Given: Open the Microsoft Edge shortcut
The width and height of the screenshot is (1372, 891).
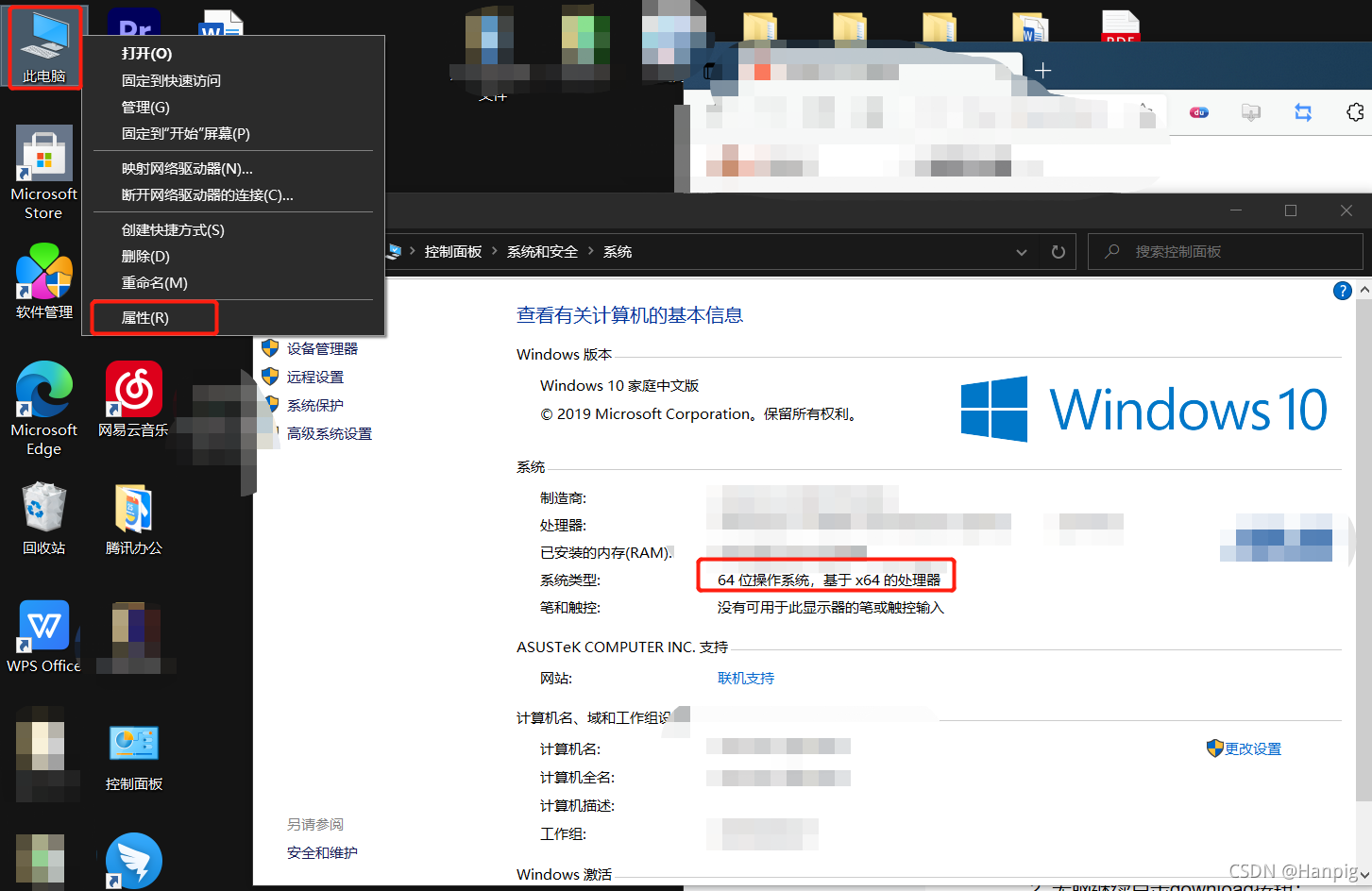Looking at the screenshot, I should pos(43,409).
